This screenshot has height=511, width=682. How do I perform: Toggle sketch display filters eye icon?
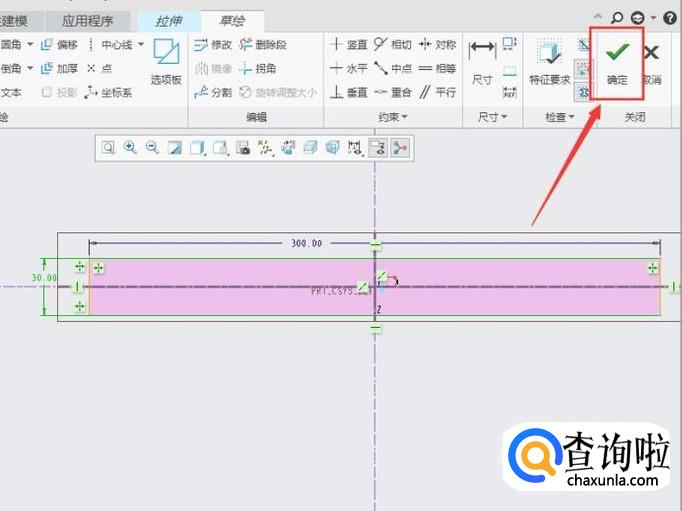click(378, 148)
